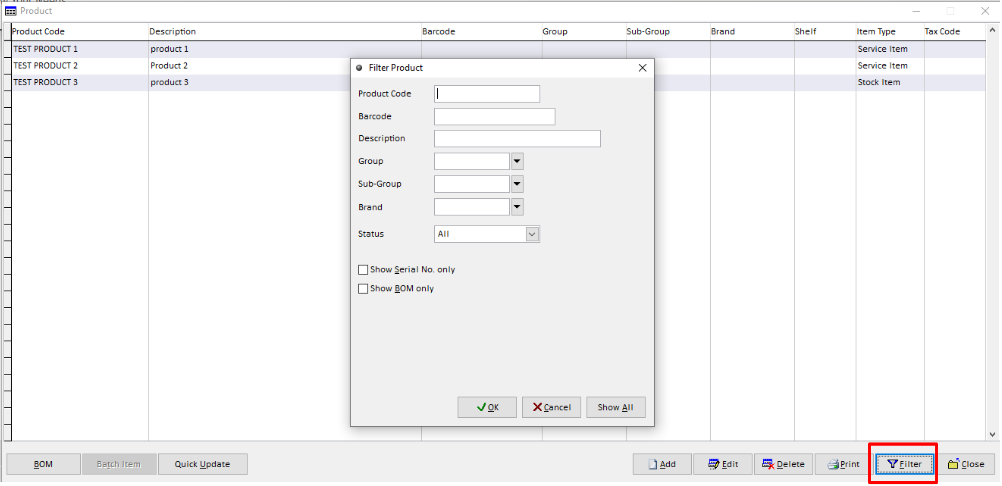
Task: Expand the Sub-Group dropdown arrow
Action: point(518,184)
